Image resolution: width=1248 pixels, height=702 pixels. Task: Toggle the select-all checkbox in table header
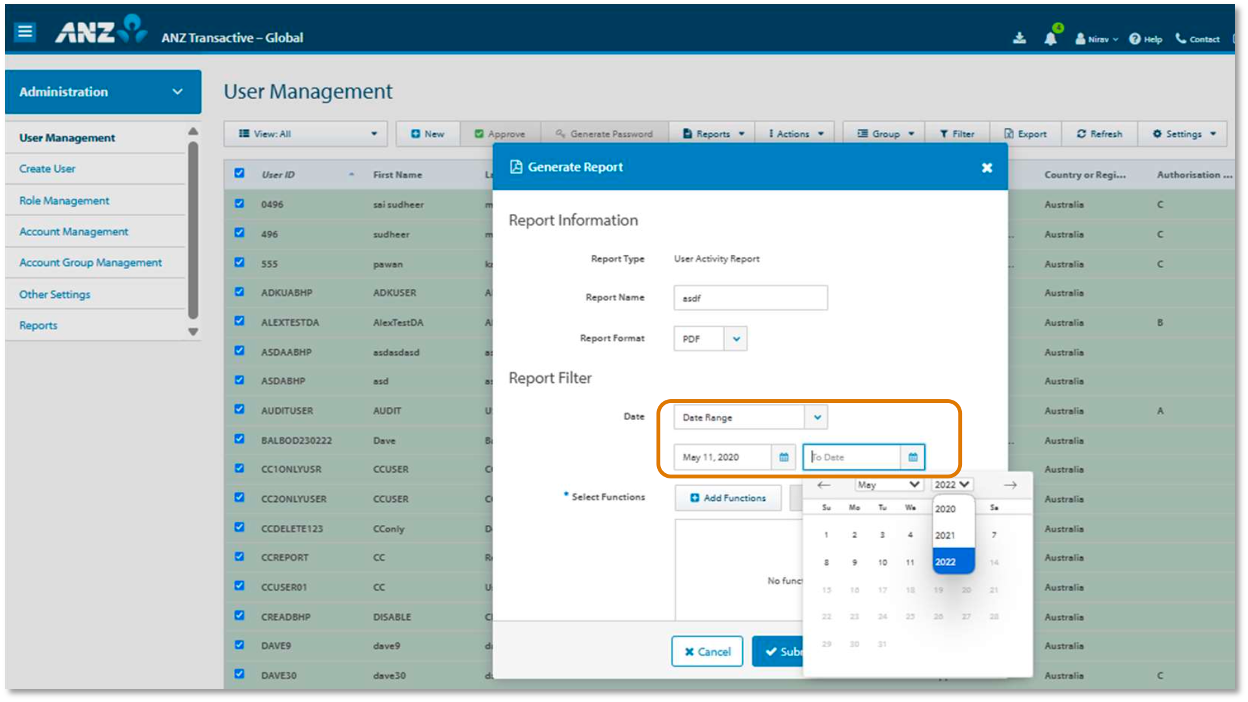point(239,174)
